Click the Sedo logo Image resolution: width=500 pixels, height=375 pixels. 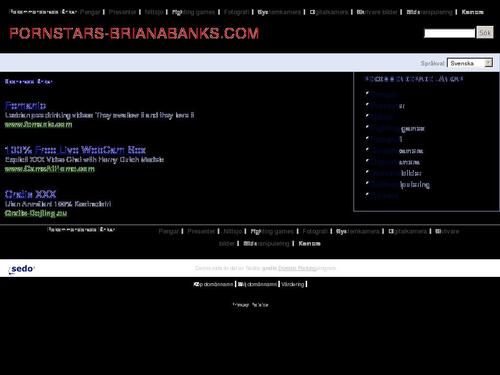tap(21, 269)
